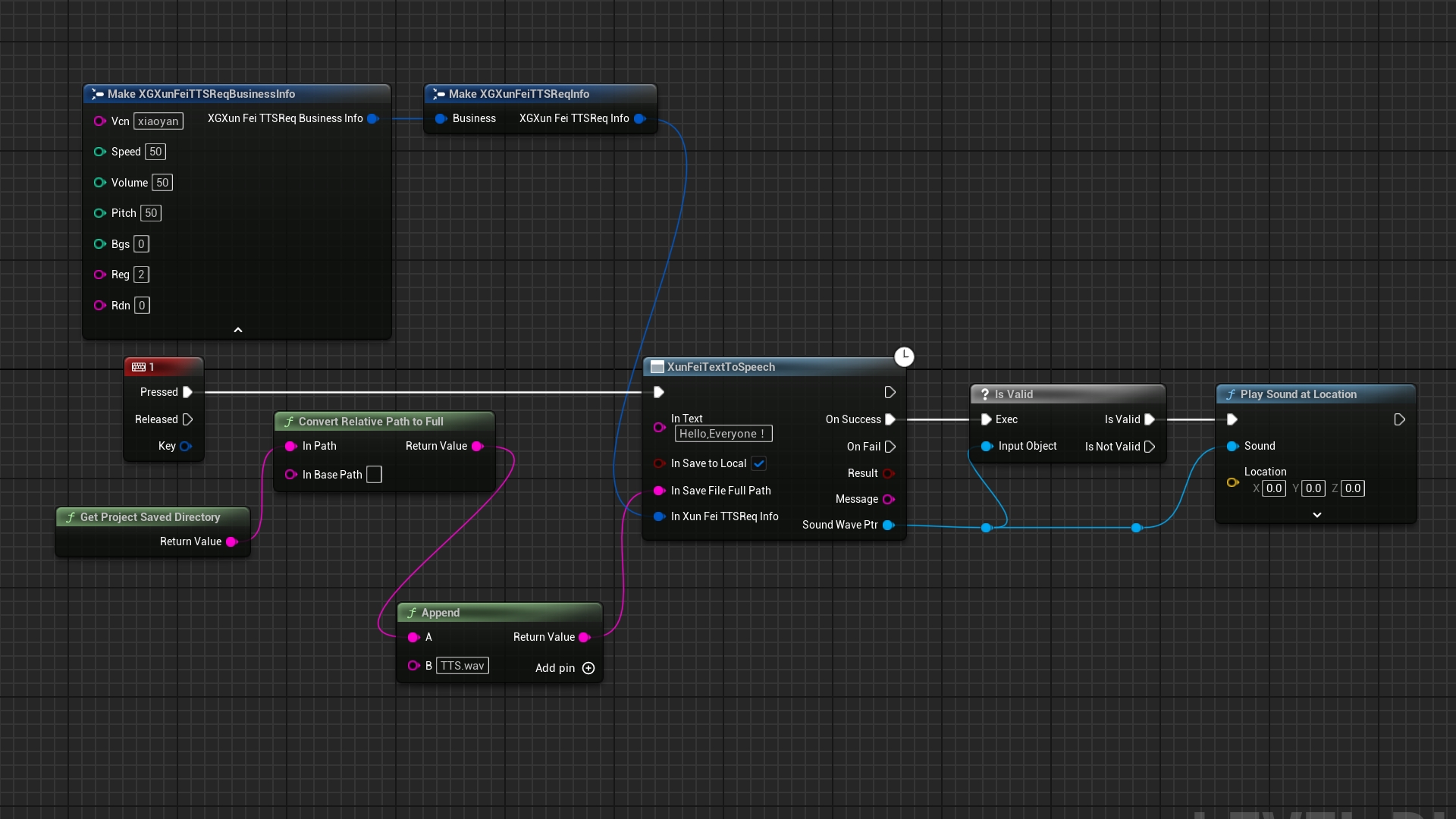Collapse the Make XGXunFeiTTSReqBusinessInfo node pins

point(237,330)
